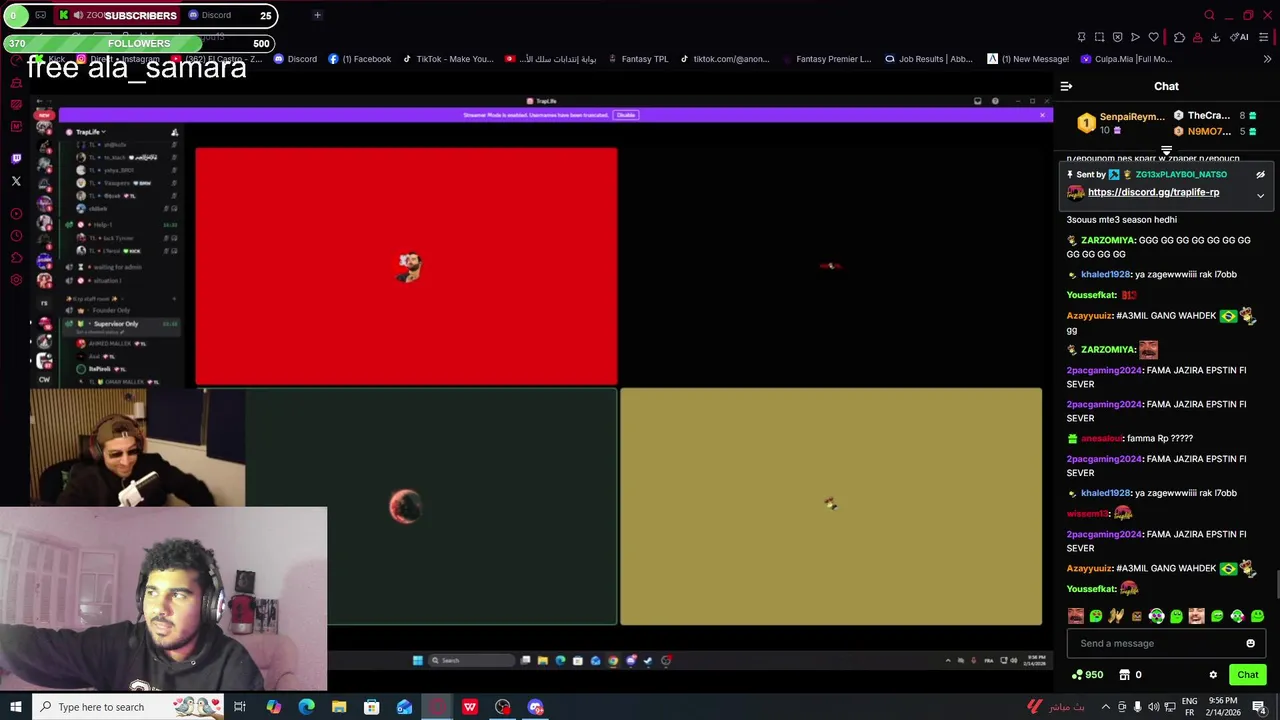Open the browser search icon in title bar

tap(1209, 15)
